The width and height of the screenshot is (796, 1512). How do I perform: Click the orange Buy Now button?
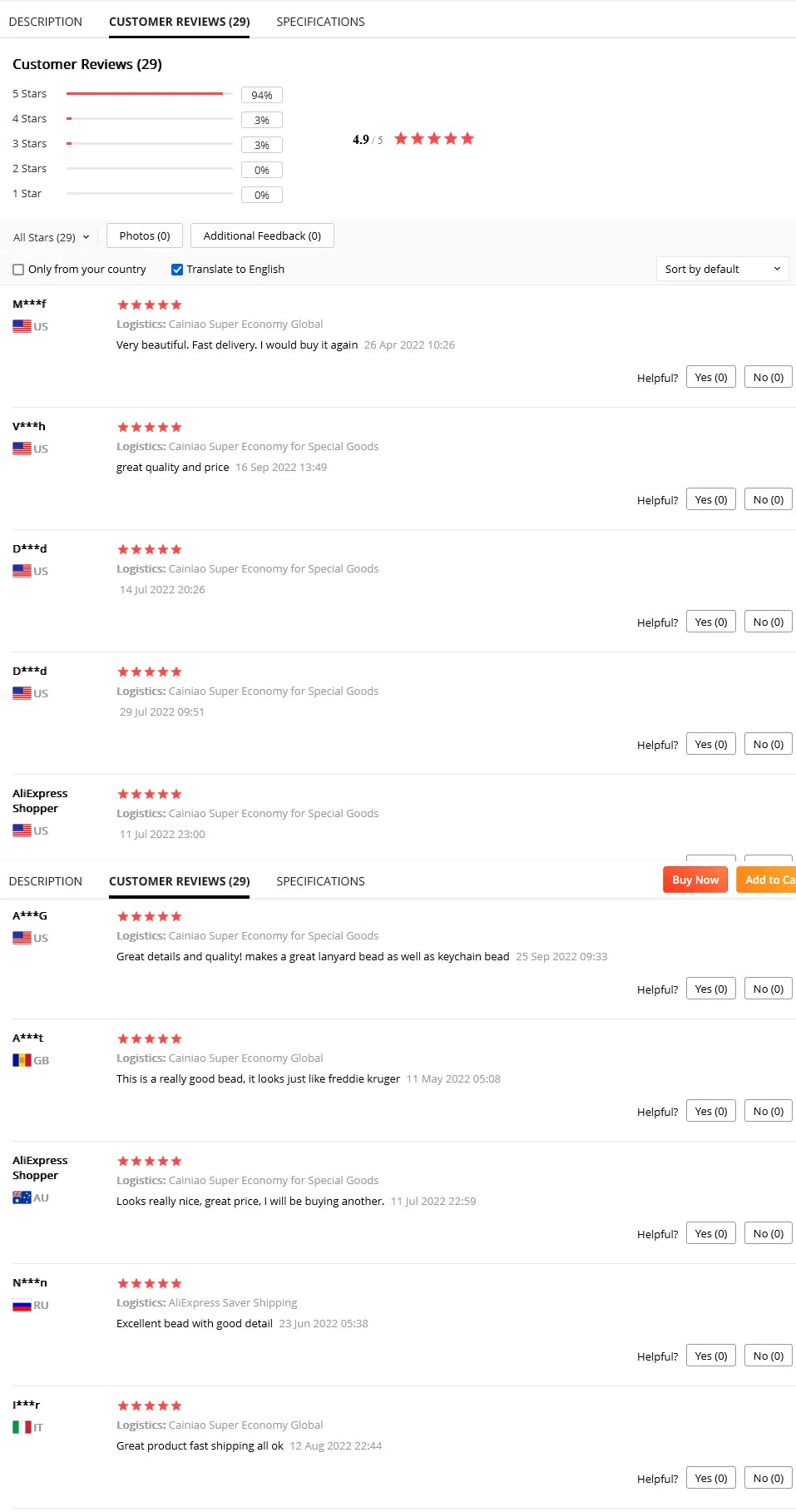(x=695, y=880)
